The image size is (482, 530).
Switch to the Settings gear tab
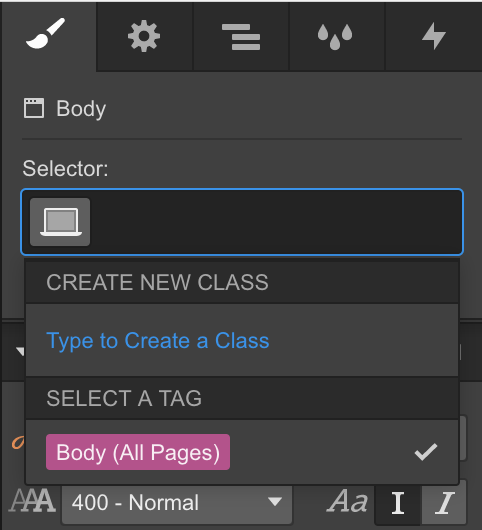[x=144, y=36]
